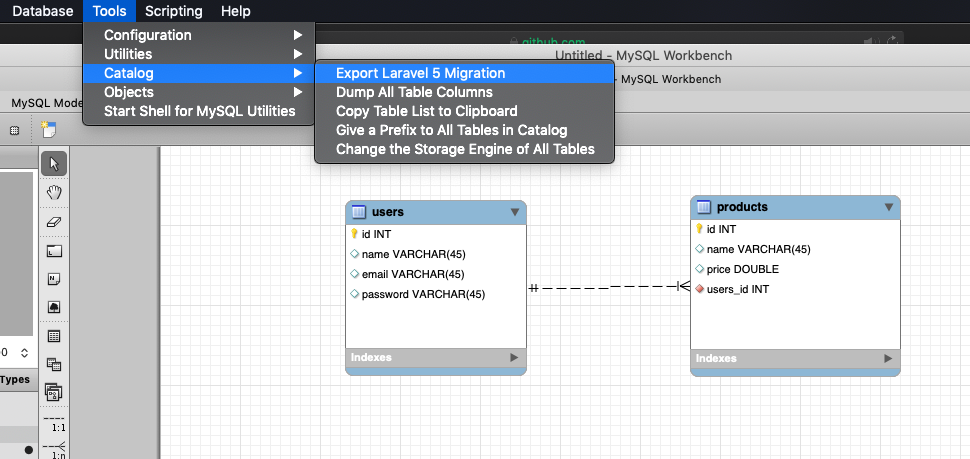
Task: Expand the products table Indexes section
Action: pyautogui.click(x=888, y=358)
